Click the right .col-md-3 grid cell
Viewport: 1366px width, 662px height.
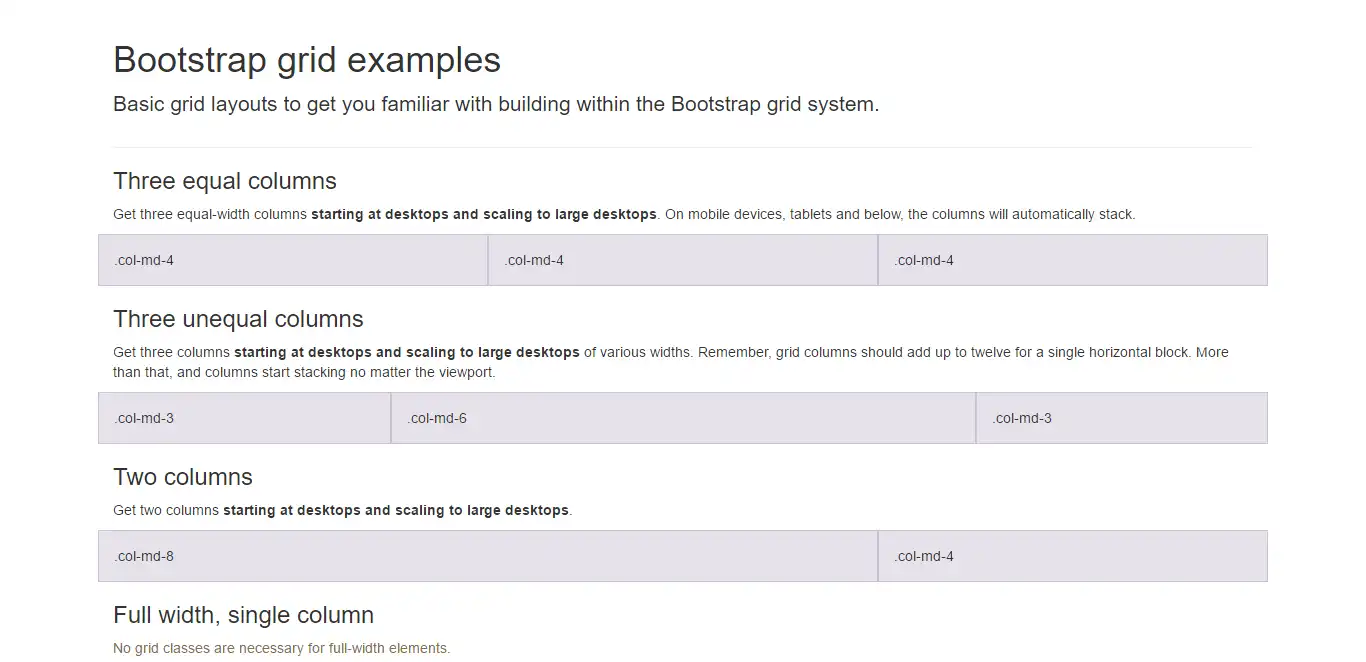(1121, 418)
